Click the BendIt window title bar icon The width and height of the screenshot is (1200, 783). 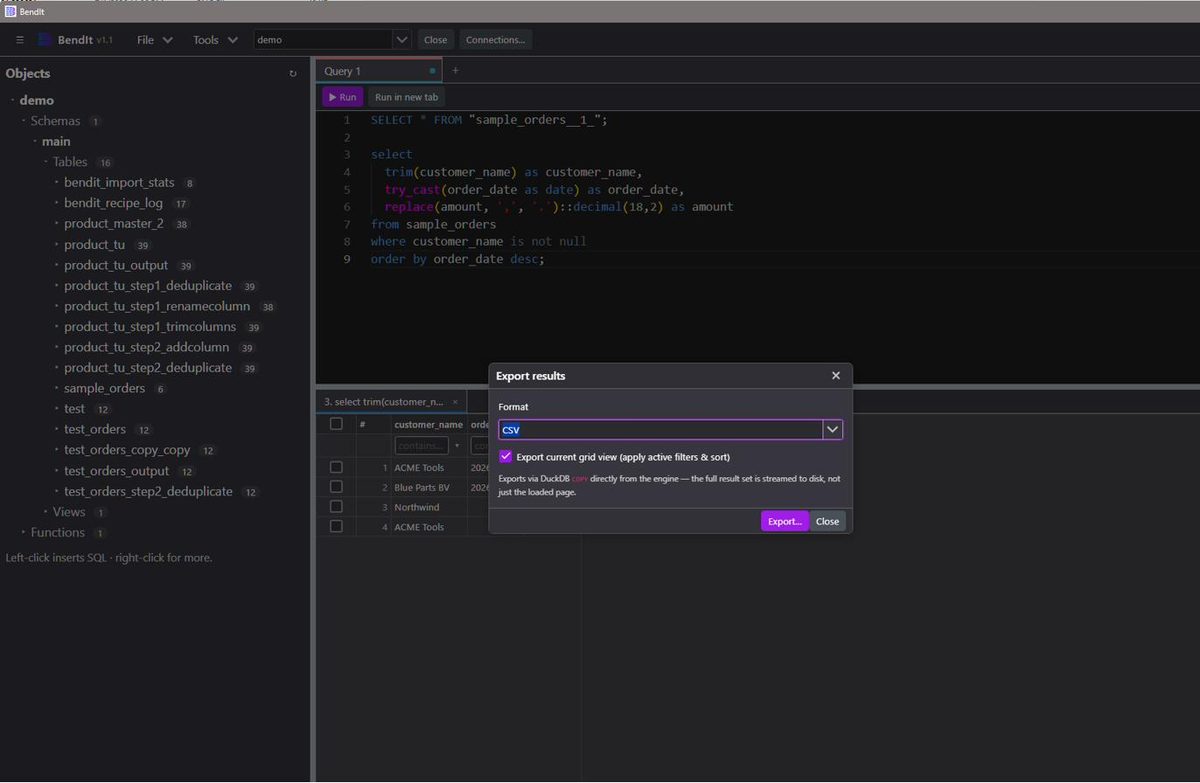[x=10, y=11]
